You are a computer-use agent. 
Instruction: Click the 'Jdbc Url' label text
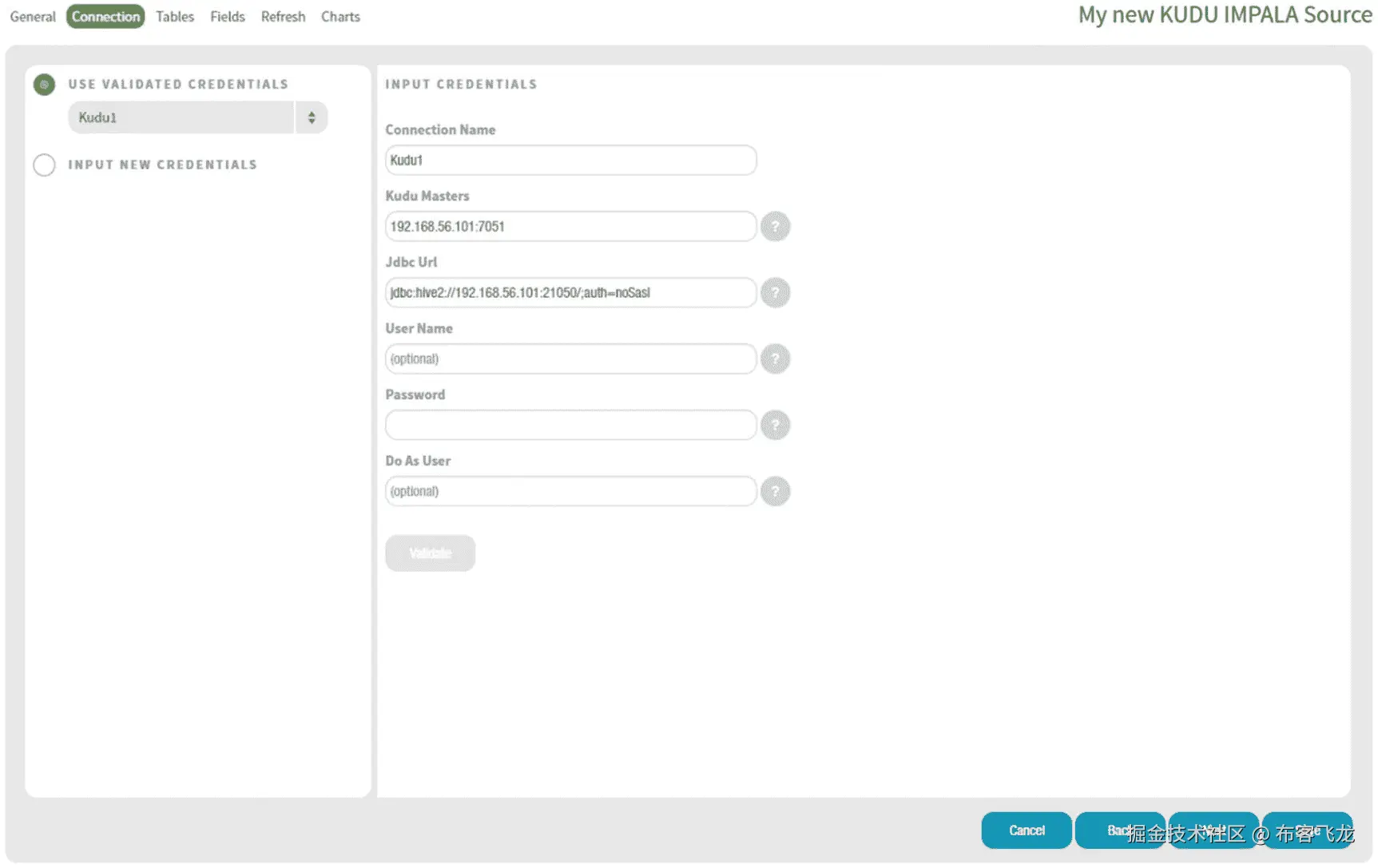point(411,263)
